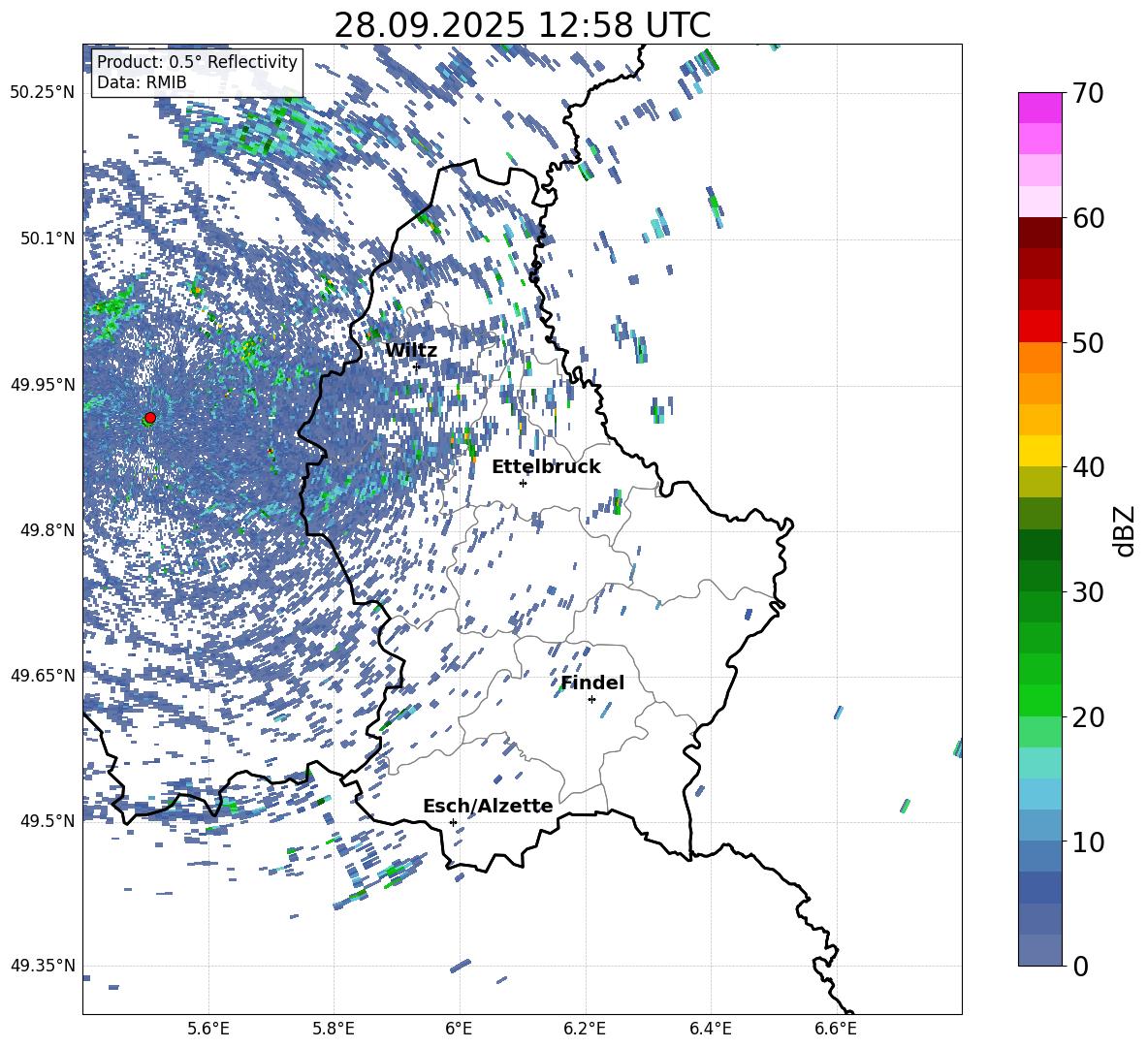Click the Findel station cross marker

click(591, 700)
